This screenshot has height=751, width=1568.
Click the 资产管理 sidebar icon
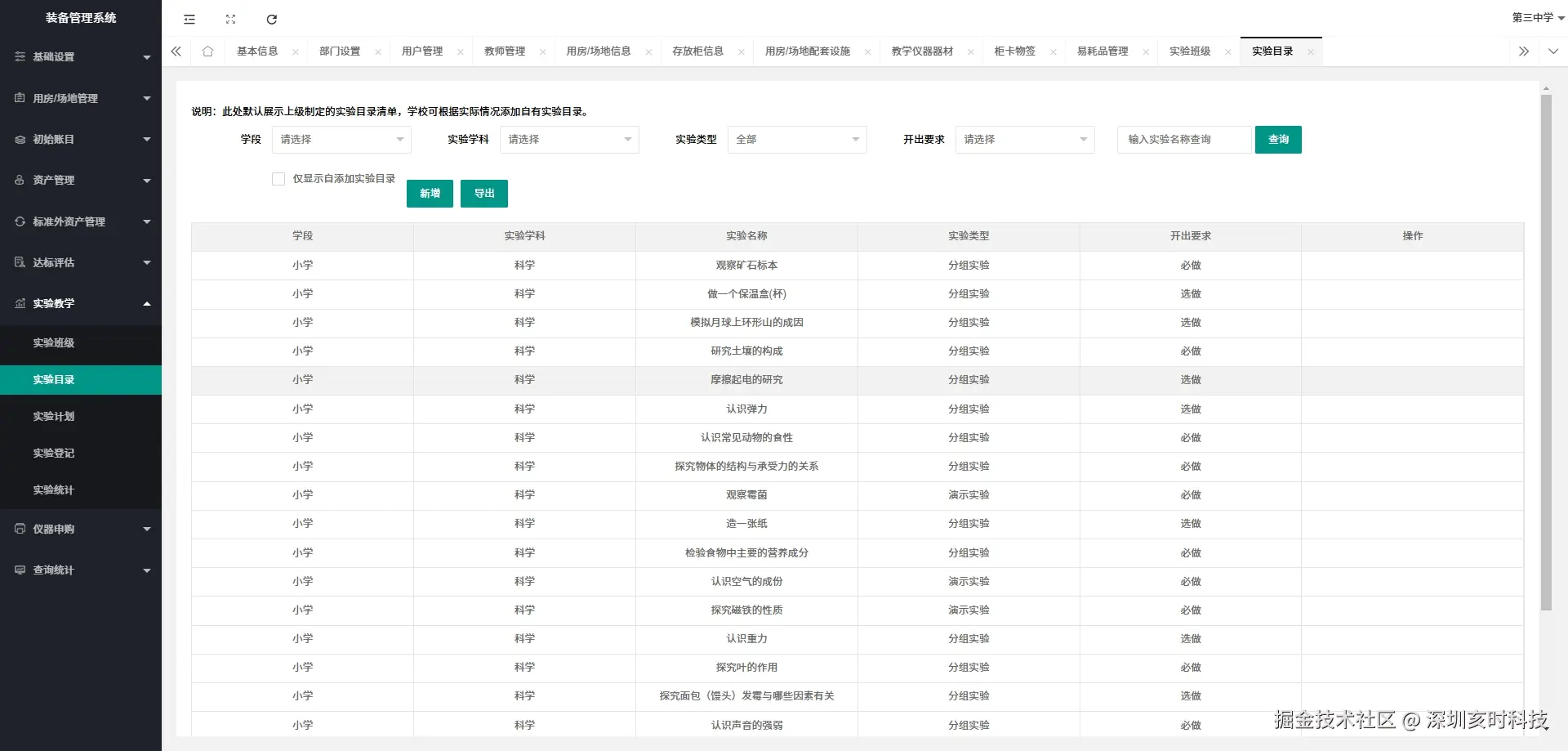(x=20, y=180)
